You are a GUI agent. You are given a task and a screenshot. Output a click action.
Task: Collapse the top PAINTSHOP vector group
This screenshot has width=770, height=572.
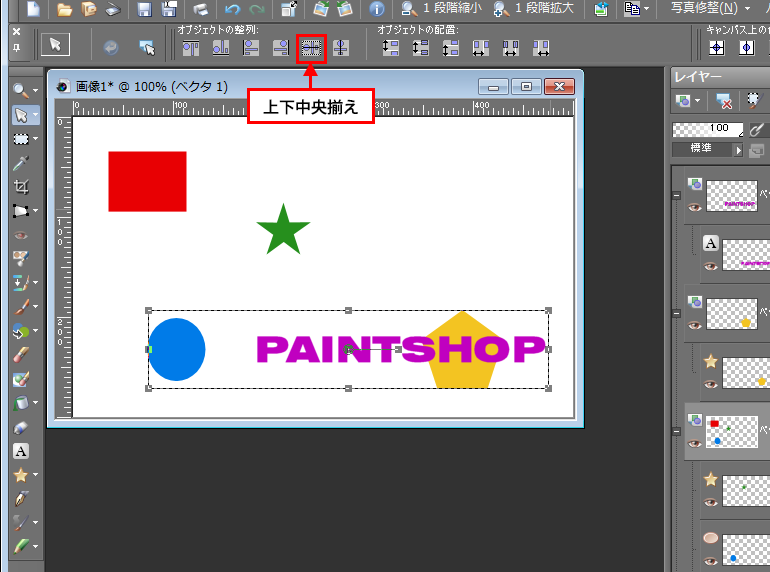(677, 195)
